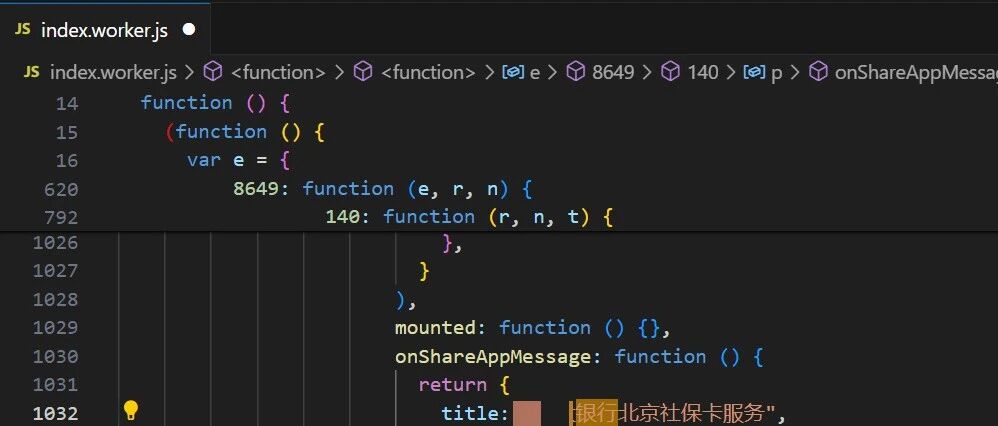Open index.worker.js breadcrumb file entry
The image size is (998, 426).
pos(113,73)
